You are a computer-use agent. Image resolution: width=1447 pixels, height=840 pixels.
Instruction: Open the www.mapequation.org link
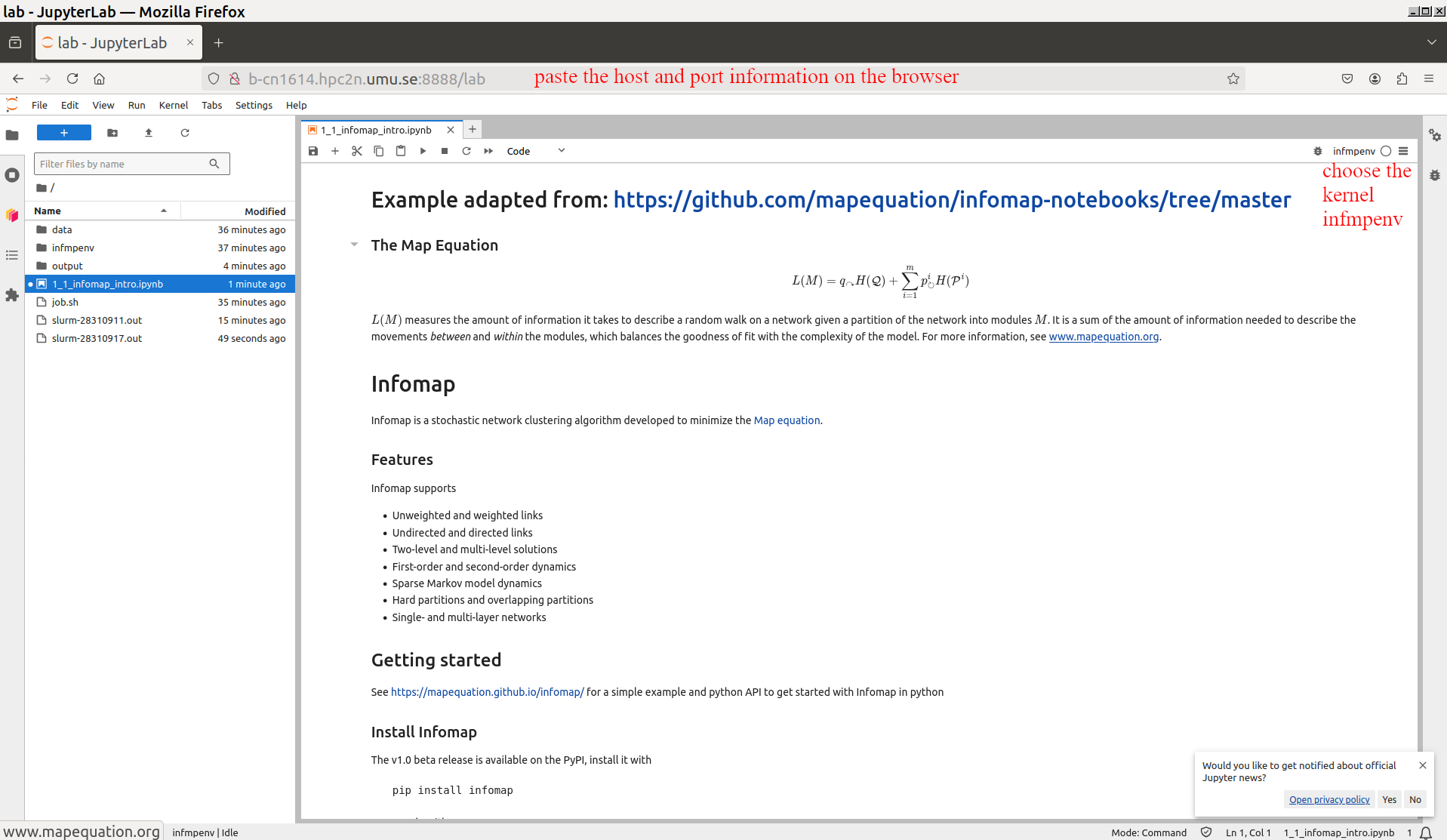[x=1104, y=337]
